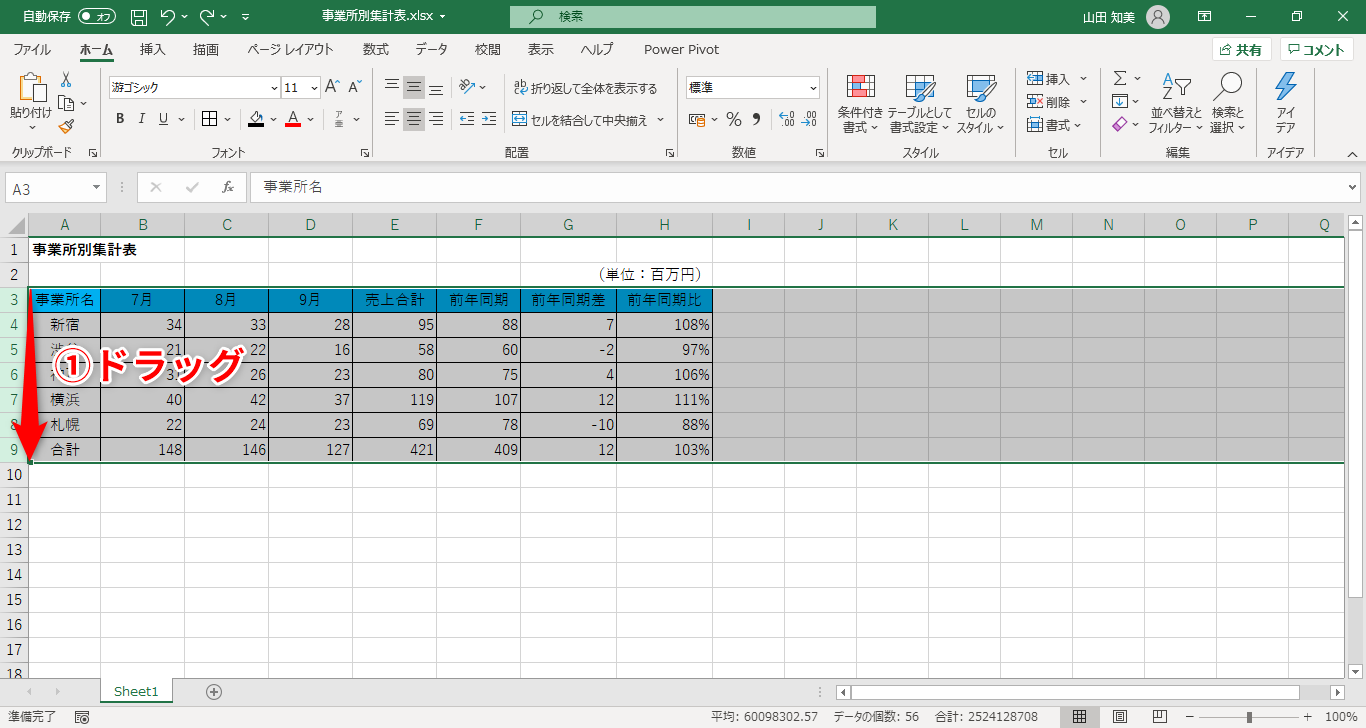1366x728 pixels.
Task: Toggle Wrap Text (折り返して全体を表示する)
Action: (x=585, y=88)
